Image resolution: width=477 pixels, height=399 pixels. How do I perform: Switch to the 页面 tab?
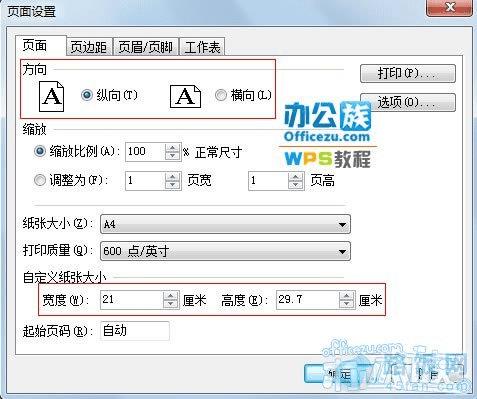point(41,46)
